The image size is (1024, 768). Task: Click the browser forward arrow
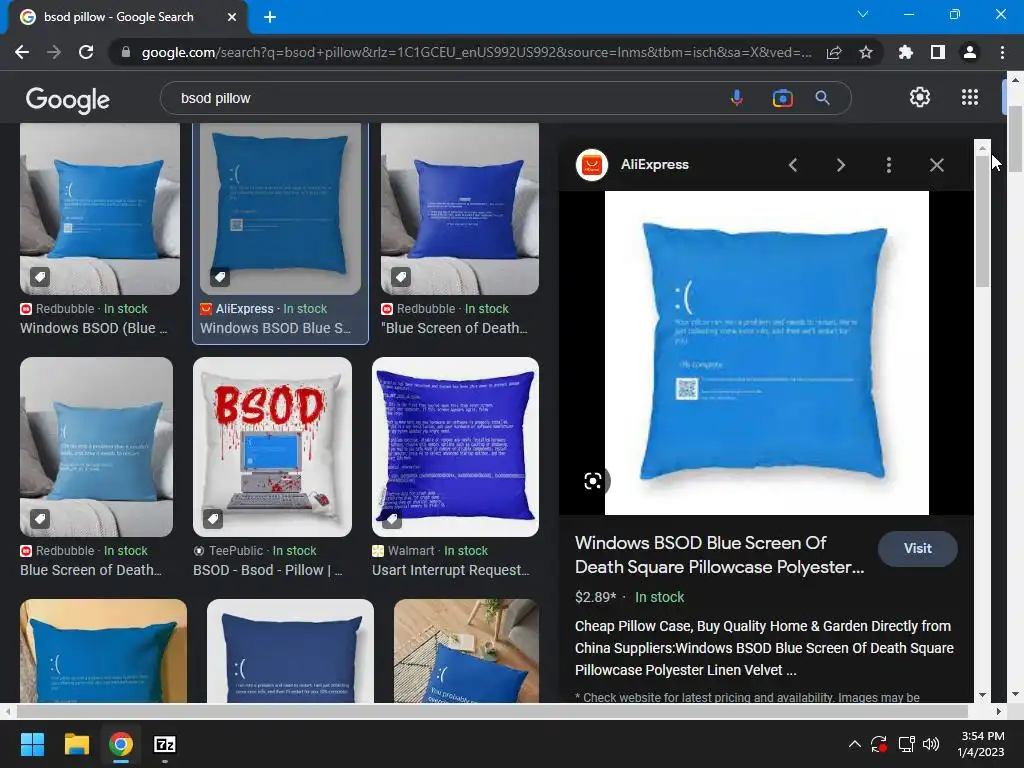pyautogui.click(x=54, y=52)
